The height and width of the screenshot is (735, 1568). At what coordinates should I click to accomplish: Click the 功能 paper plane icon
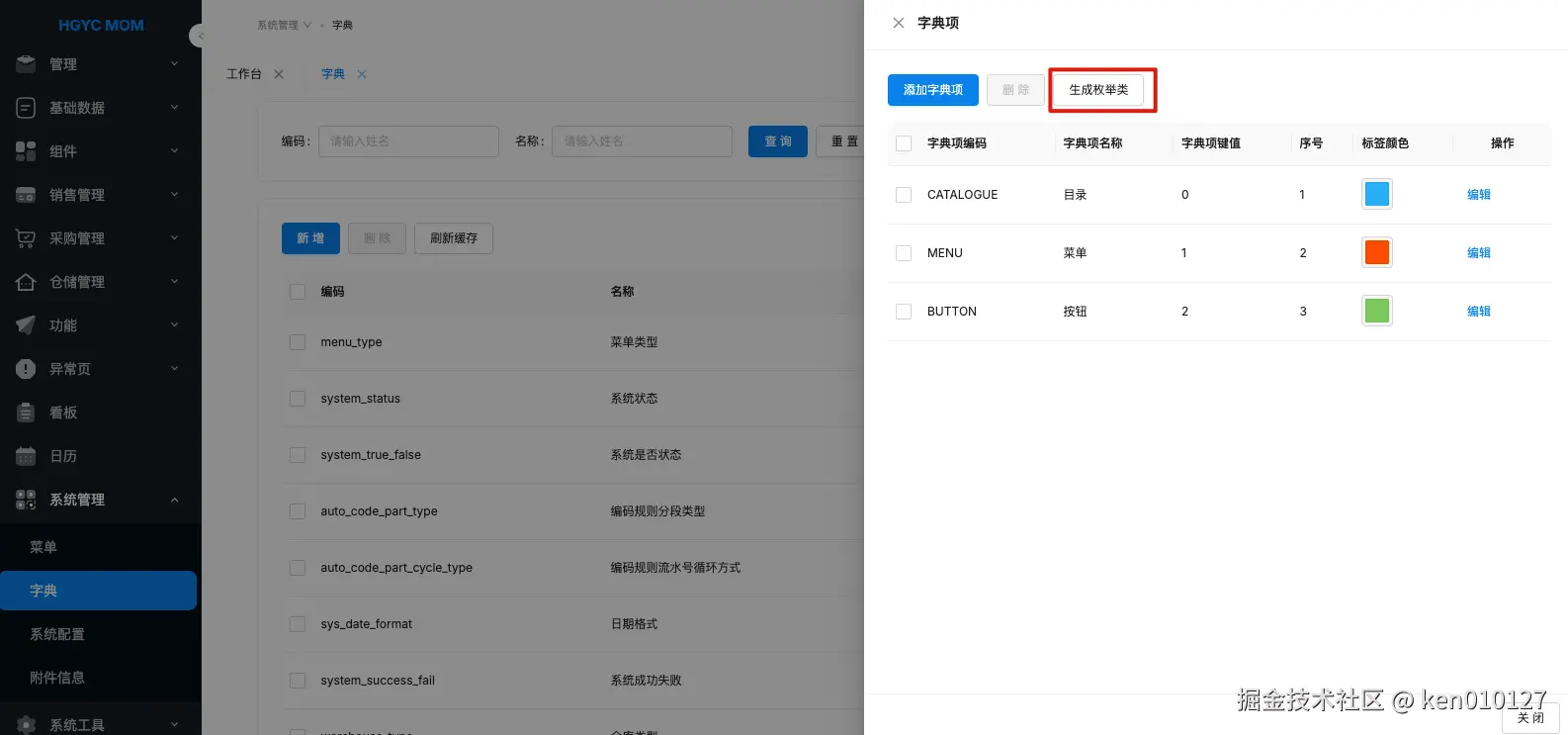pos(26,325)
